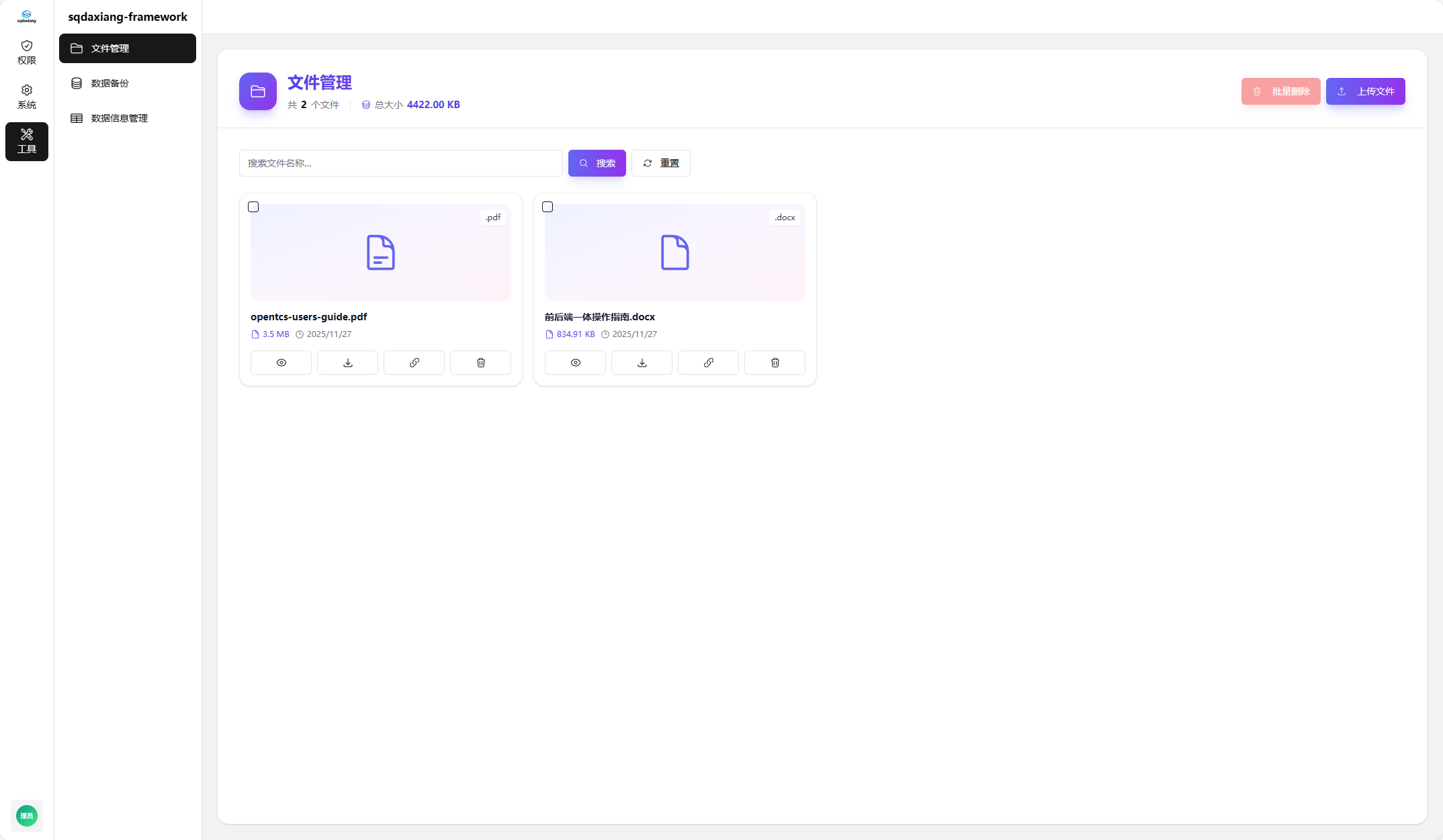Download the 前后端一体操作指南.docx file
1443x840 pixels.
(642, 363)
